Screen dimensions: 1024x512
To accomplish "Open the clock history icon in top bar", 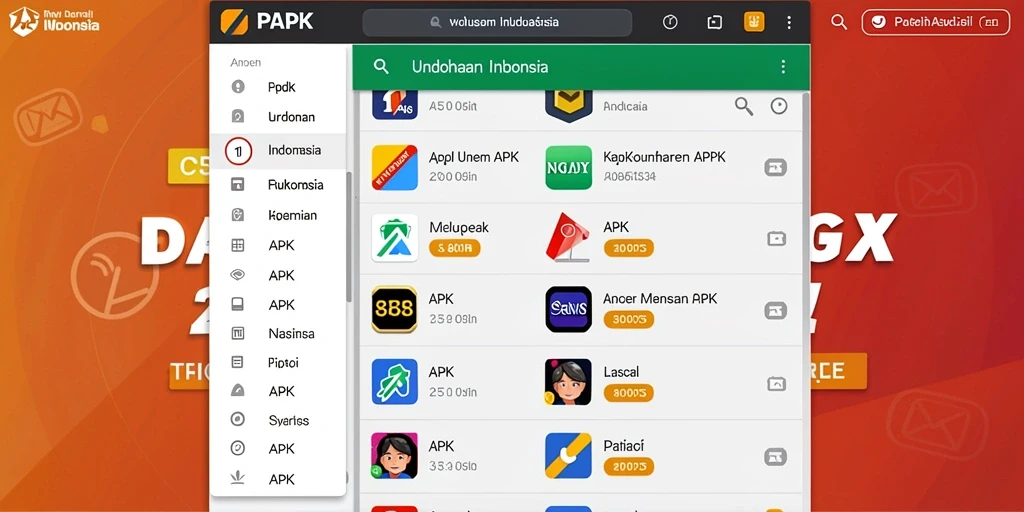I will 669,22.
